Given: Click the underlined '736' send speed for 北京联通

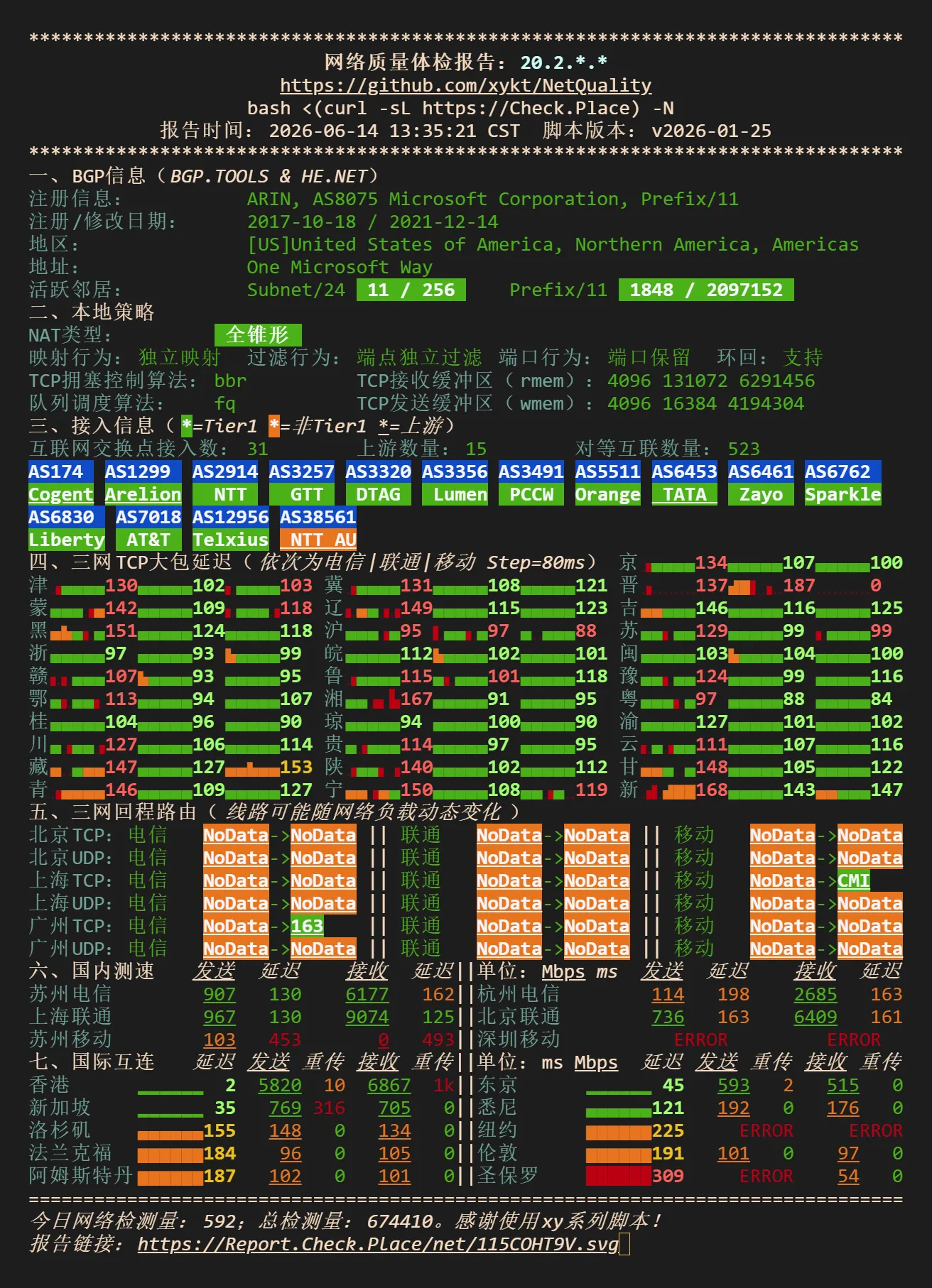Looking at the screenshot, I should [668, 1017].
